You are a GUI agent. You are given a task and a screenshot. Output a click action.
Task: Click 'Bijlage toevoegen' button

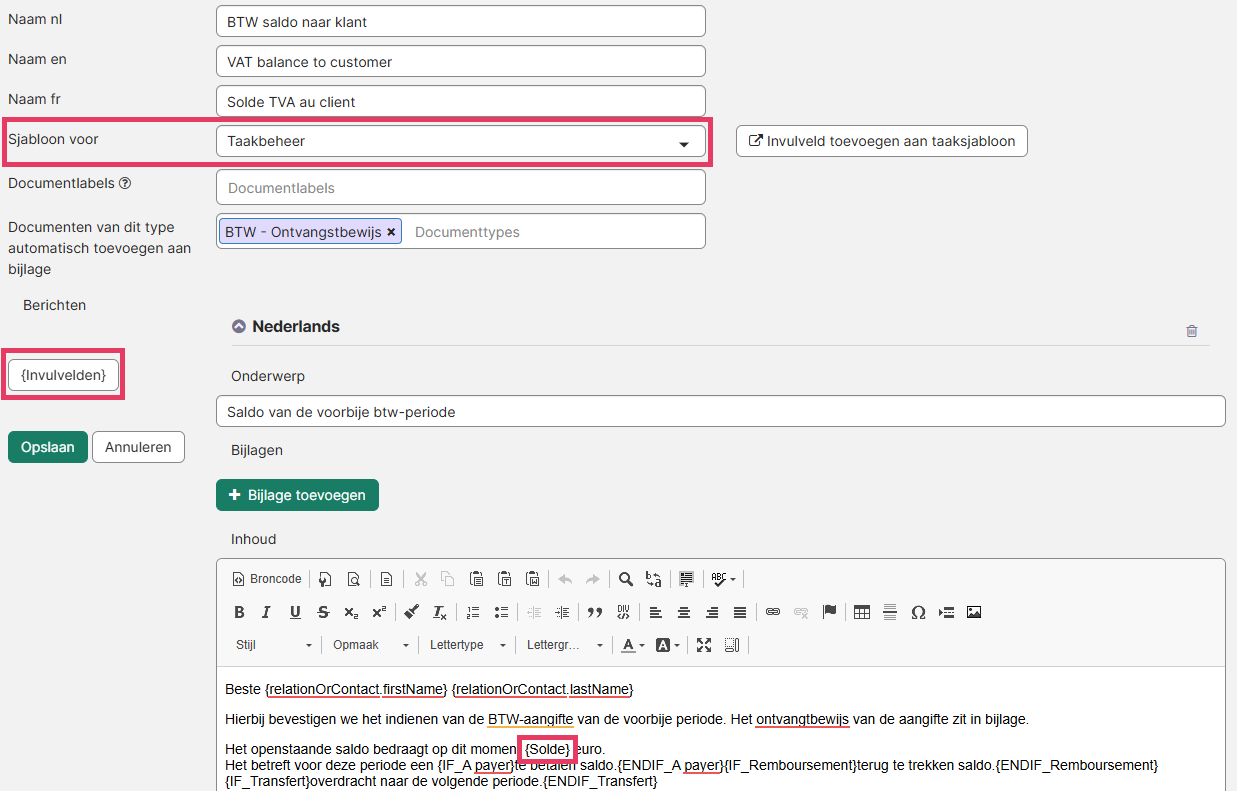(297, 495)
